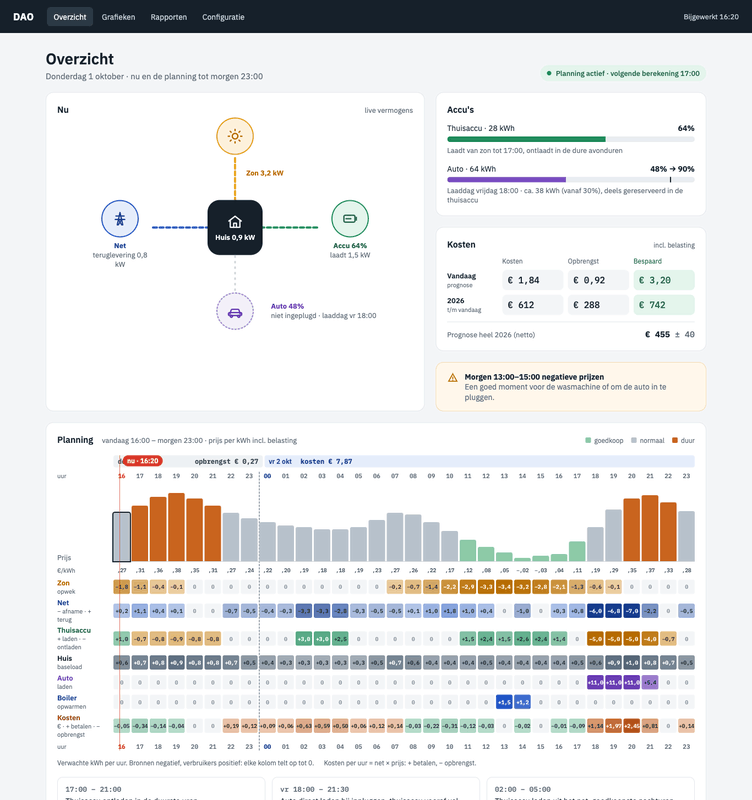Click the Kosten +2,45 cell
The height and width of the screenshot is (800, 752).
632,726
